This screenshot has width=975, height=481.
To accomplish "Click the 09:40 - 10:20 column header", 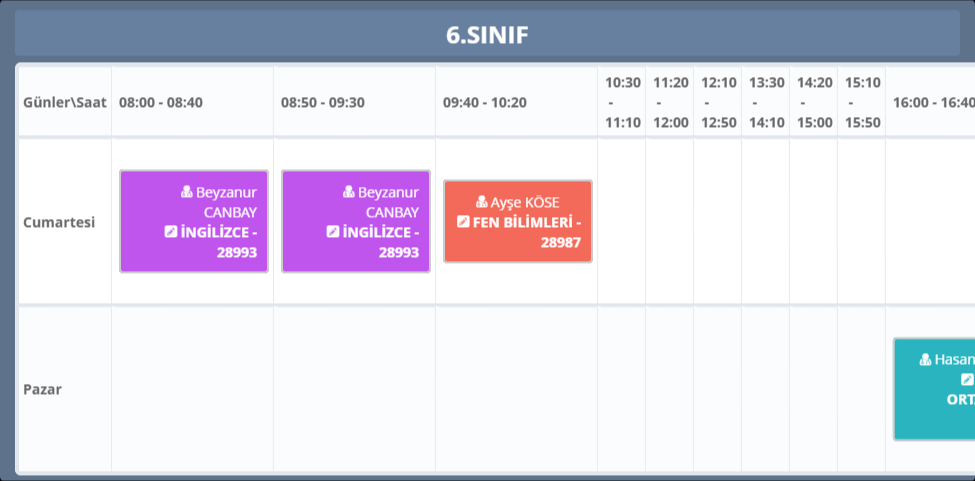I will [485, 102].
